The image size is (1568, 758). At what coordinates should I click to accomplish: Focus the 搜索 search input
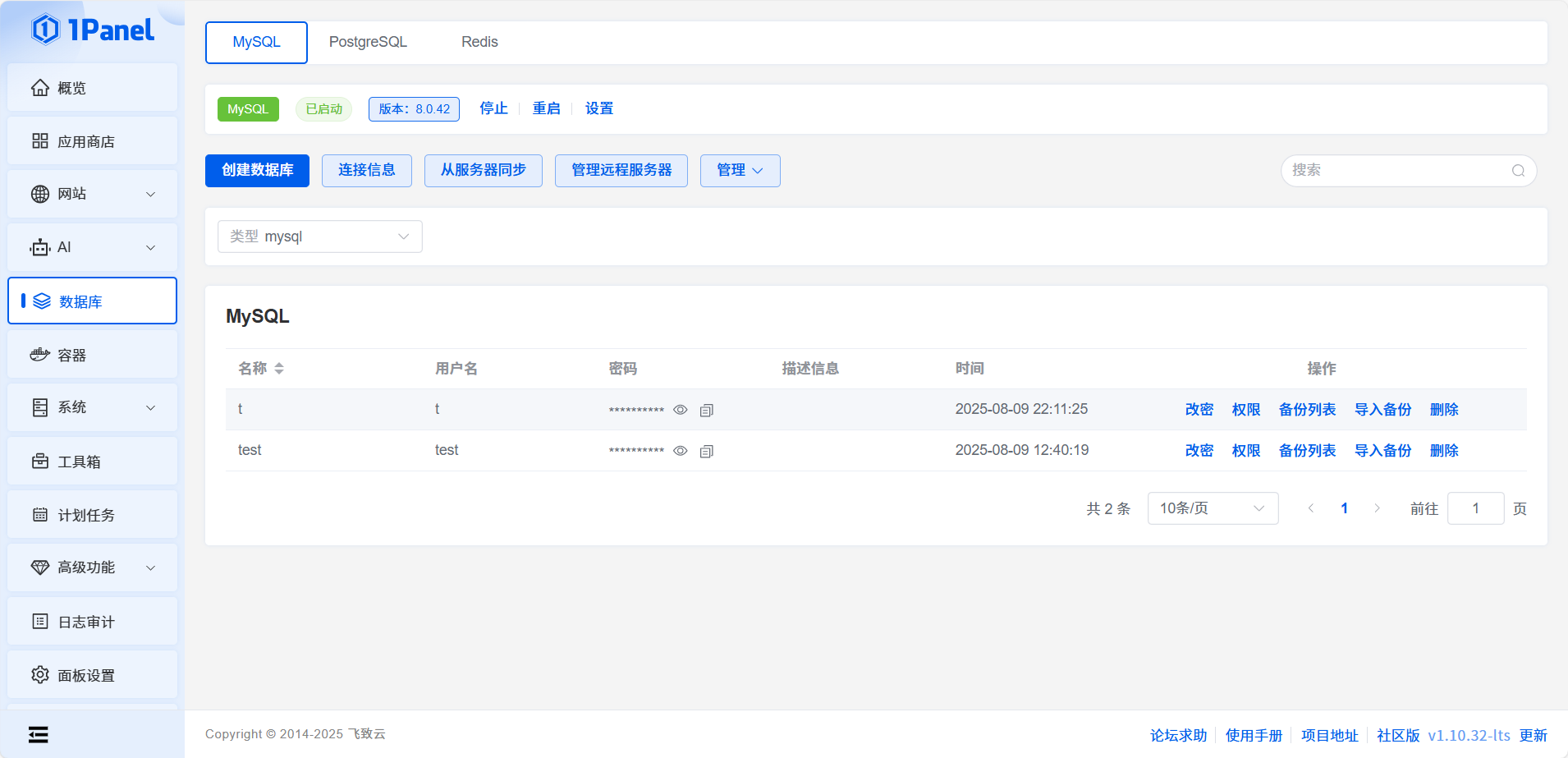1409,171
